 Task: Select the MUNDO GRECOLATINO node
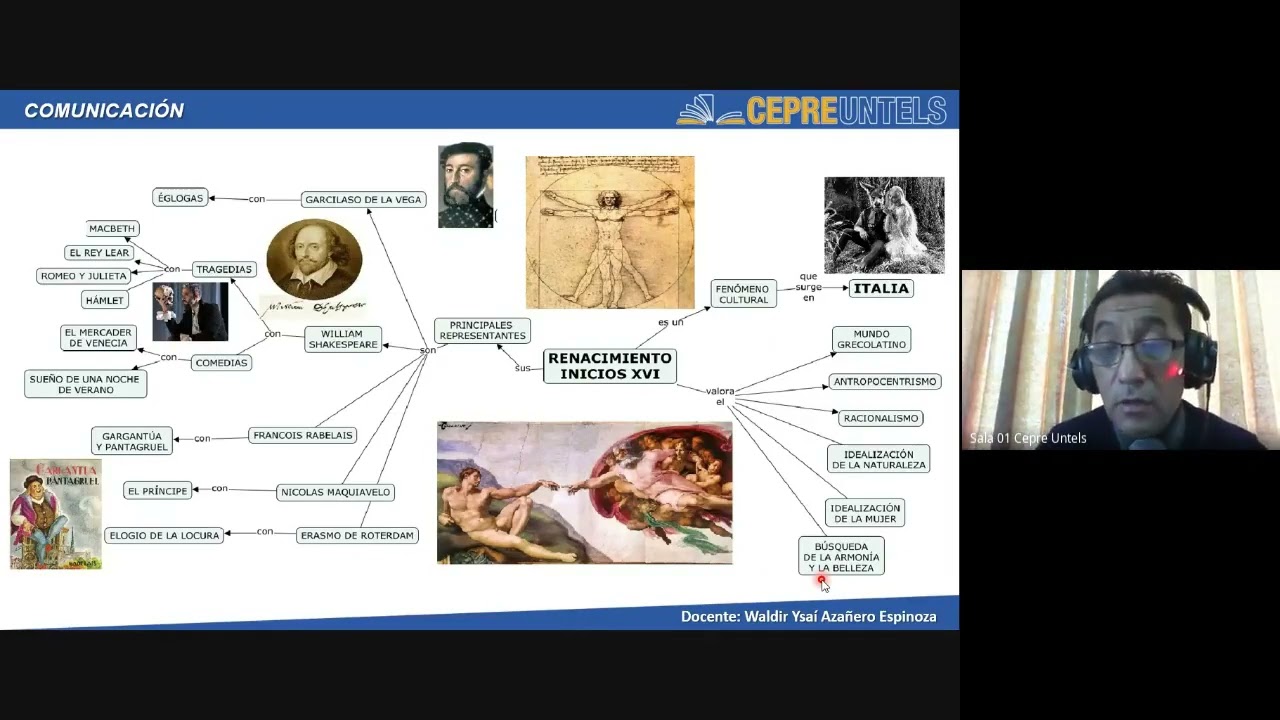[872, 340]
